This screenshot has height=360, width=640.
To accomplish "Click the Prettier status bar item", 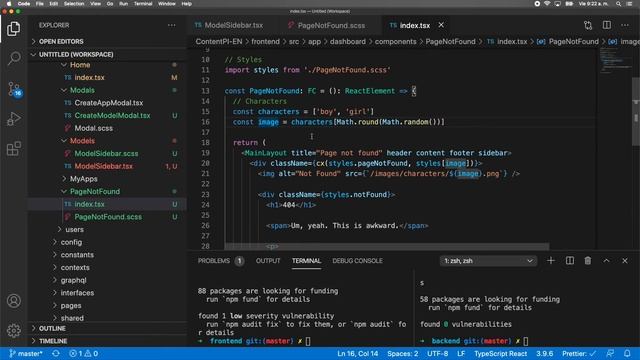I will tap(579, 353).
